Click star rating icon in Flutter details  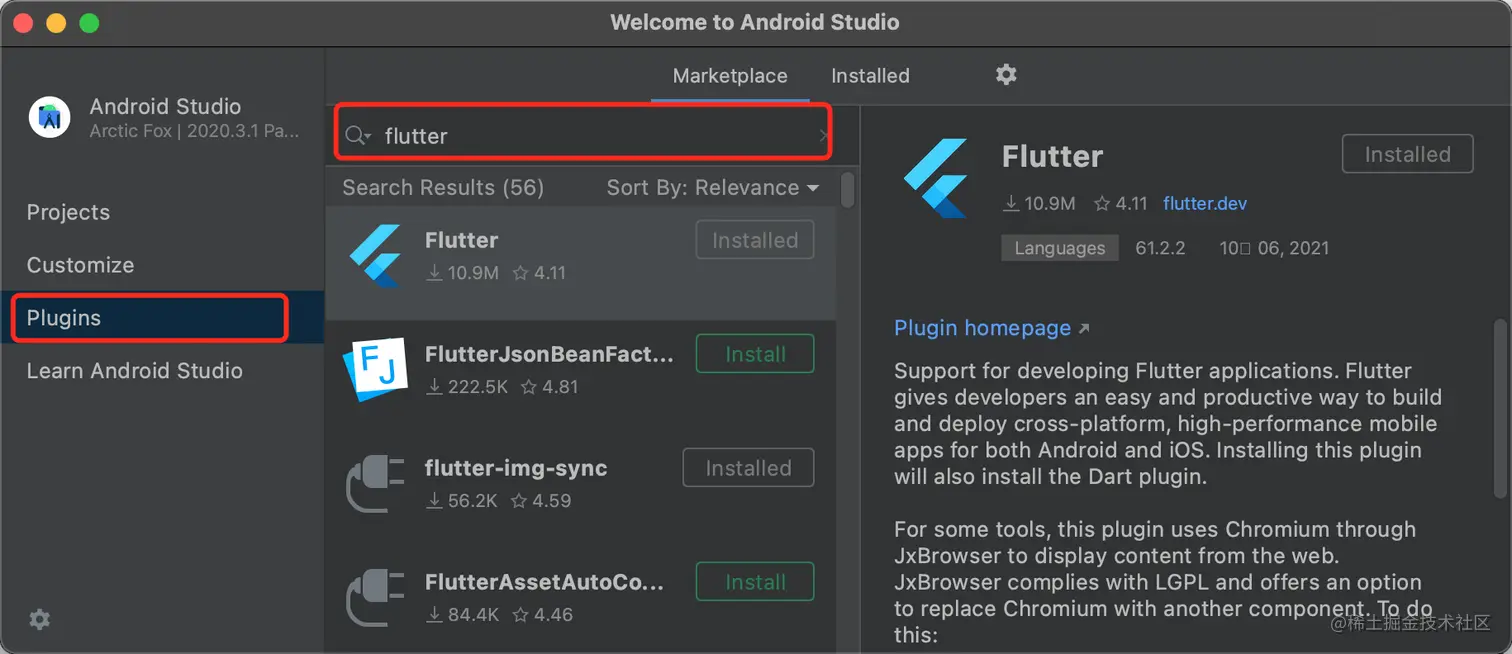[1102, 203]
